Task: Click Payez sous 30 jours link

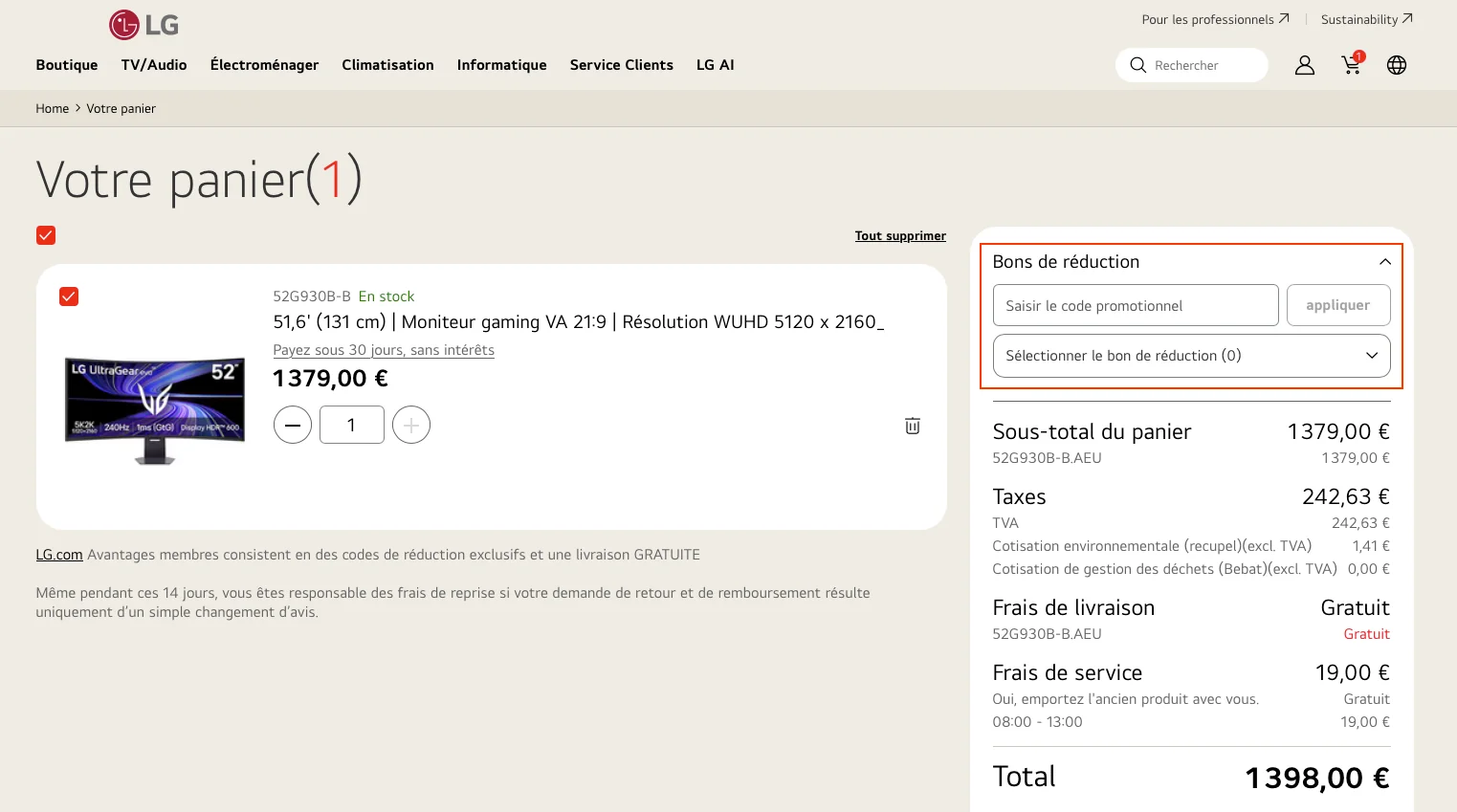Action: [x=384, y=350]
